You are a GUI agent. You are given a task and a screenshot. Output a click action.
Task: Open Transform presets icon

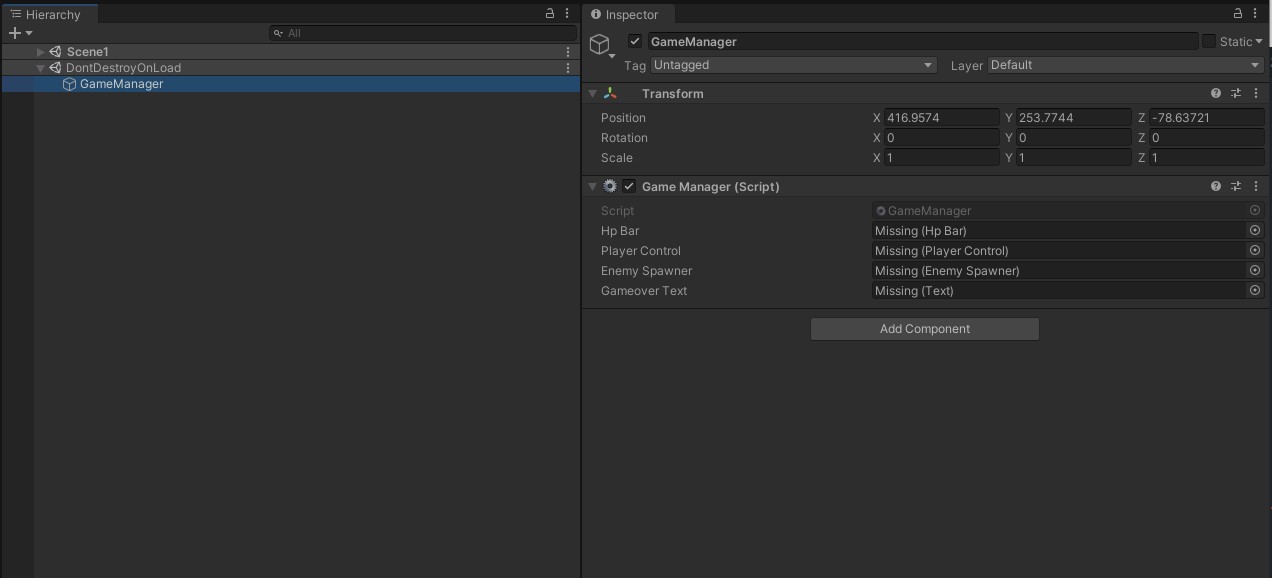pyautogui.click(x=1236, y=93)
